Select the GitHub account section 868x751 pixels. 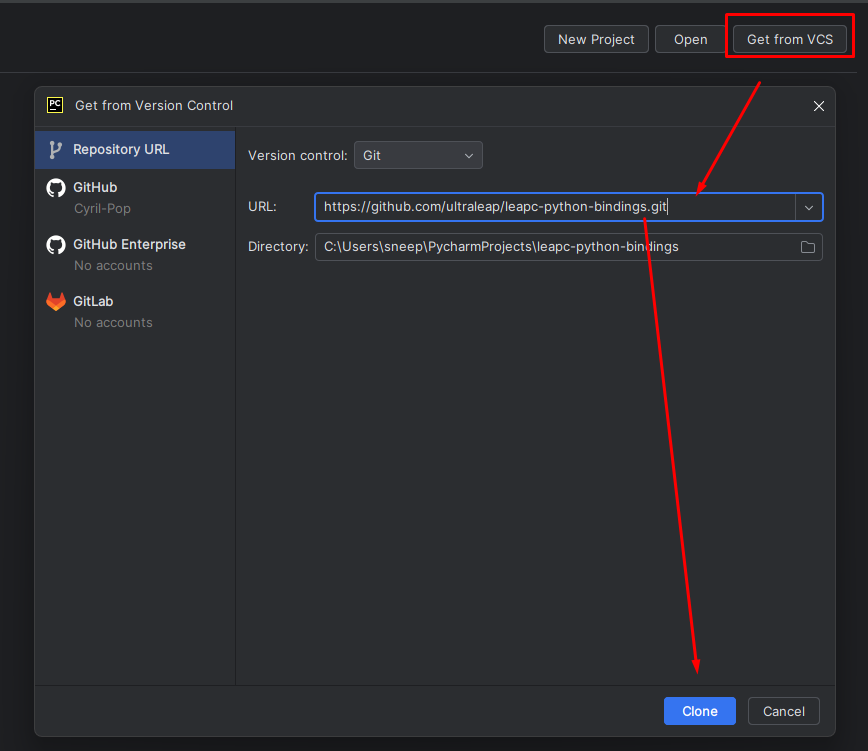[x=135, y=198]
